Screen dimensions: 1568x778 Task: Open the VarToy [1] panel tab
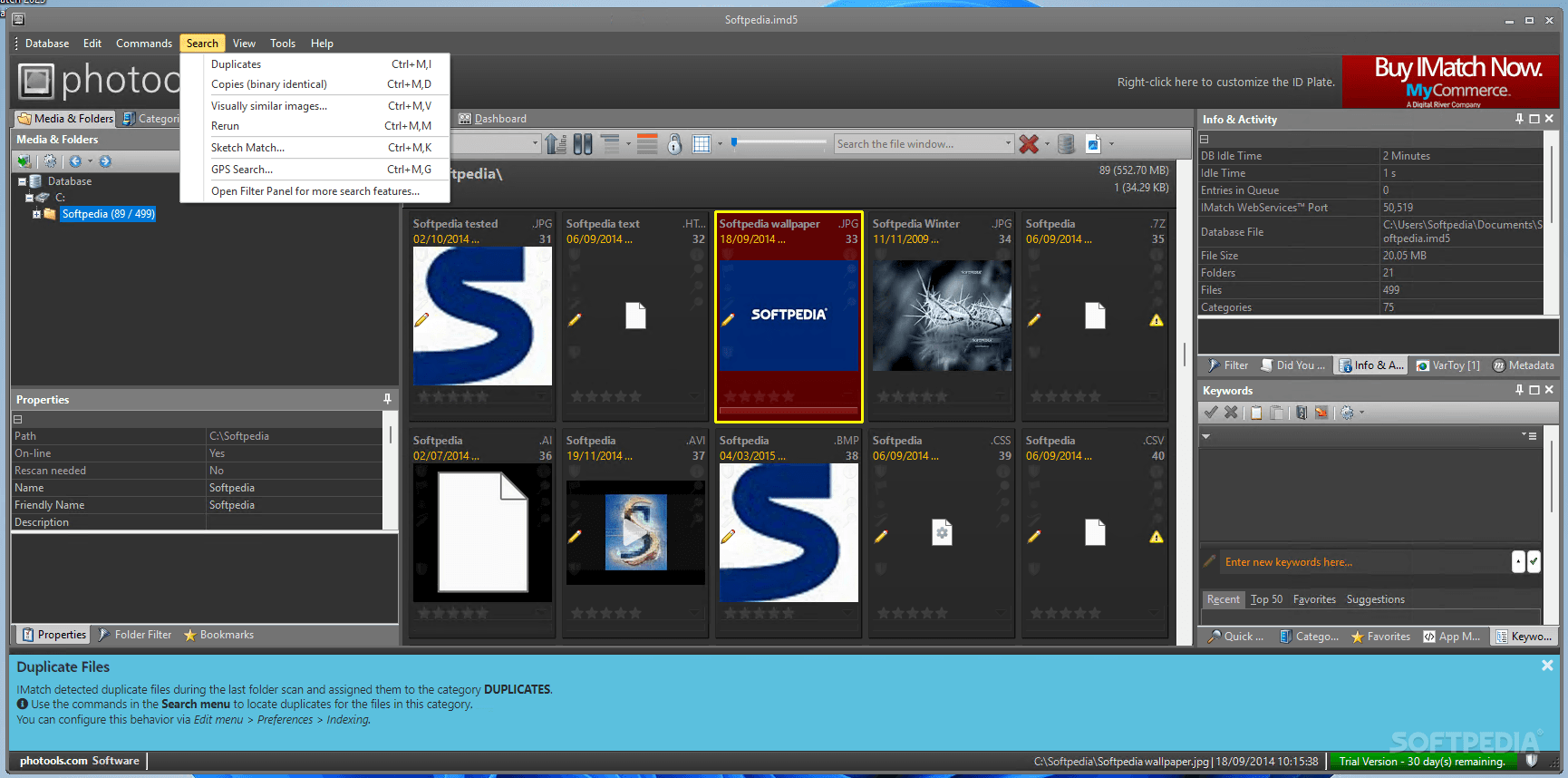click(x=1448, y=365)
